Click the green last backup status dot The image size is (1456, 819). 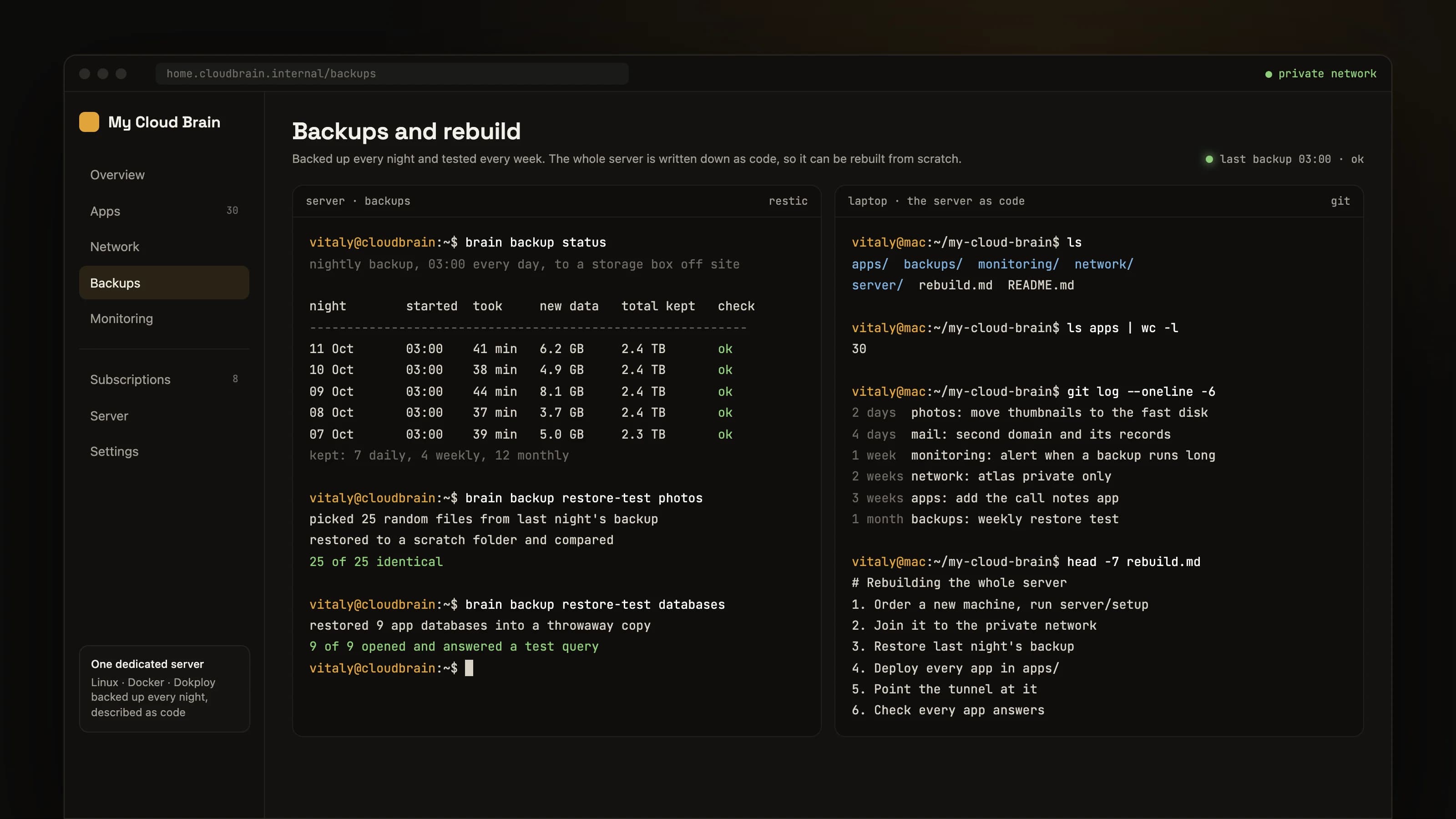(x=1209, y=159)
